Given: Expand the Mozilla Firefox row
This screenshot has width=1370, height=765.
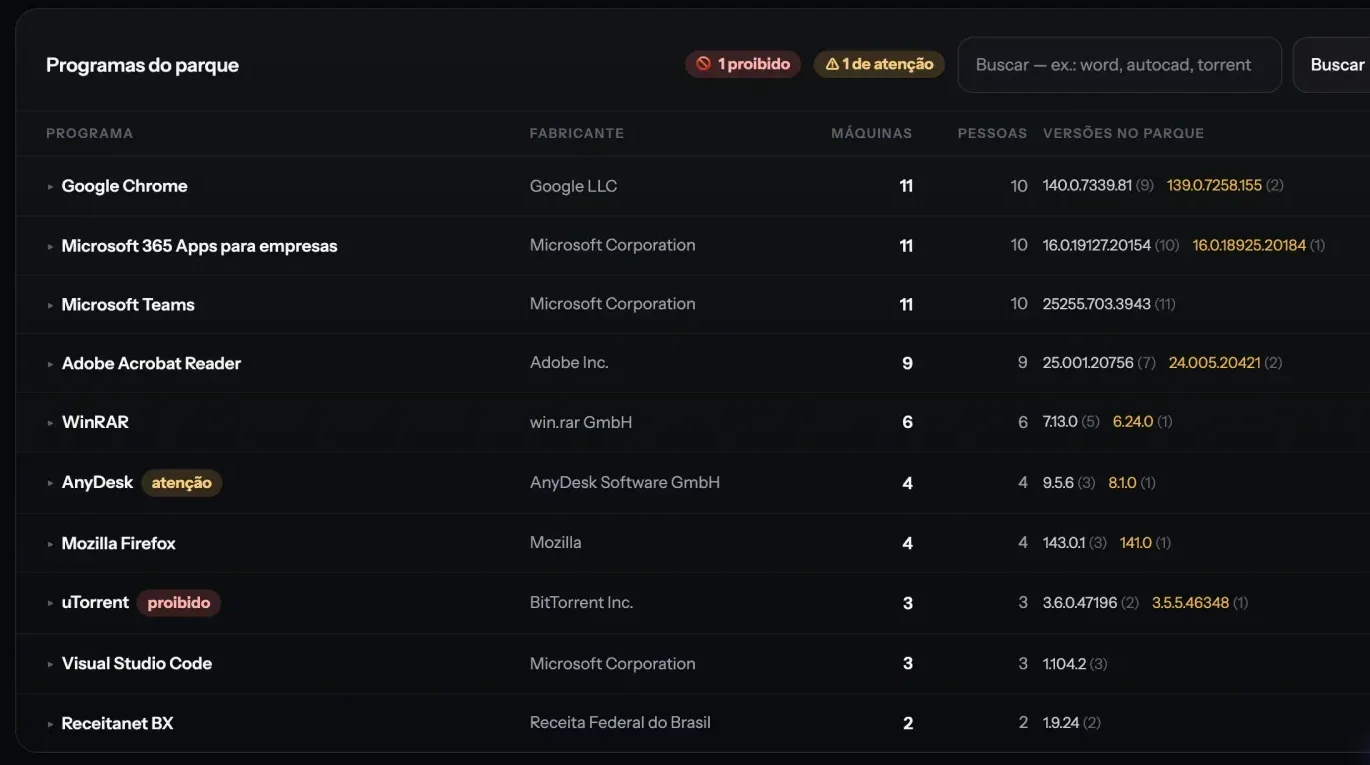Looking at the screenshot, I should 50,544.
